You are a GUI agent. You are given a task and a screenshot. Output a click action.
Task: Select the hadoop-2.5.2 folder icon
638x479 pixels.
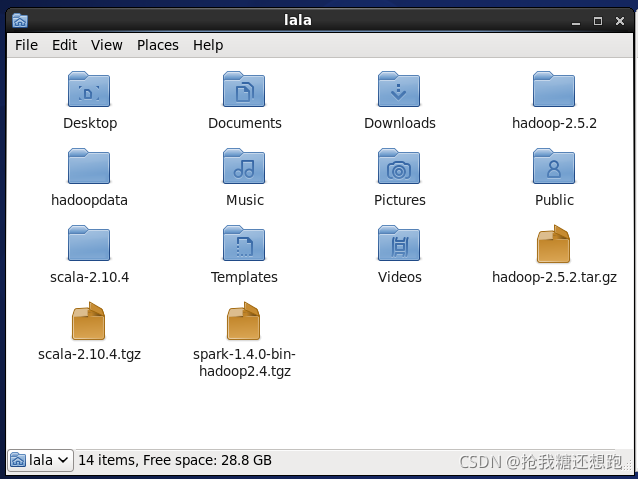(554, 89)
